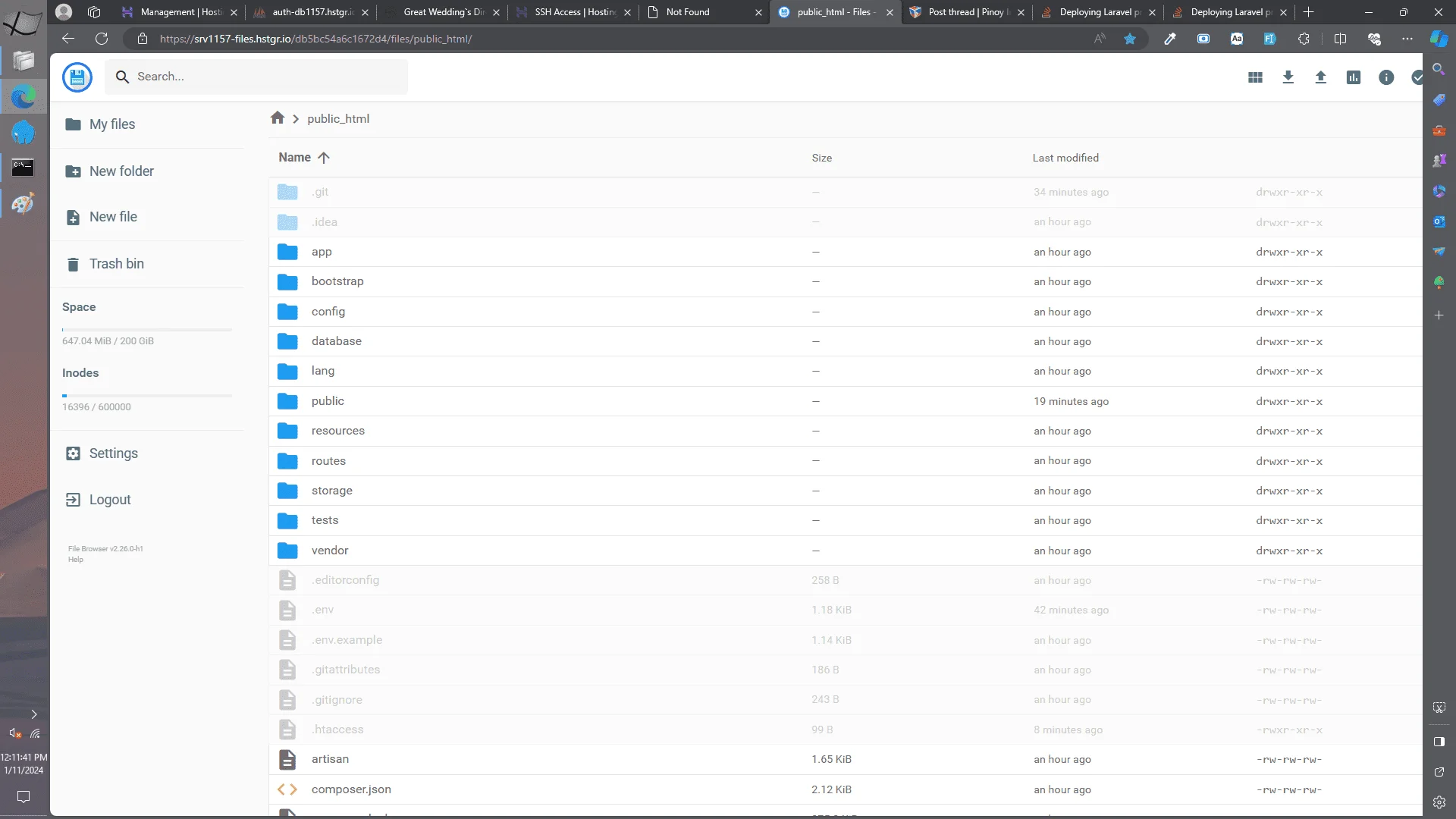The image size is (1456, 819).
Task: Switch to the Post thread | Pinoy tab
Action: (x=967, y=12)
